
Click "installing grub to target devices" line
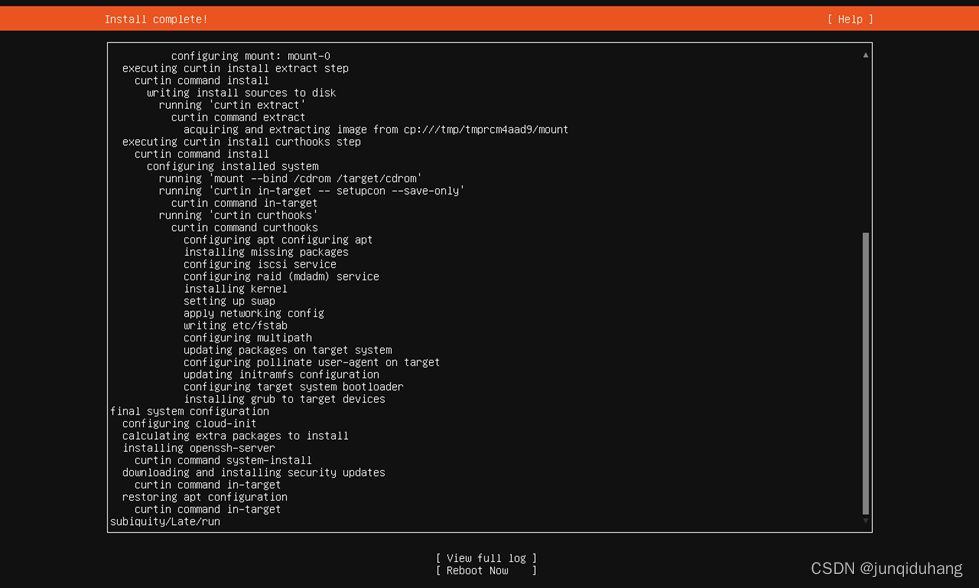click(x=284, y=399)
